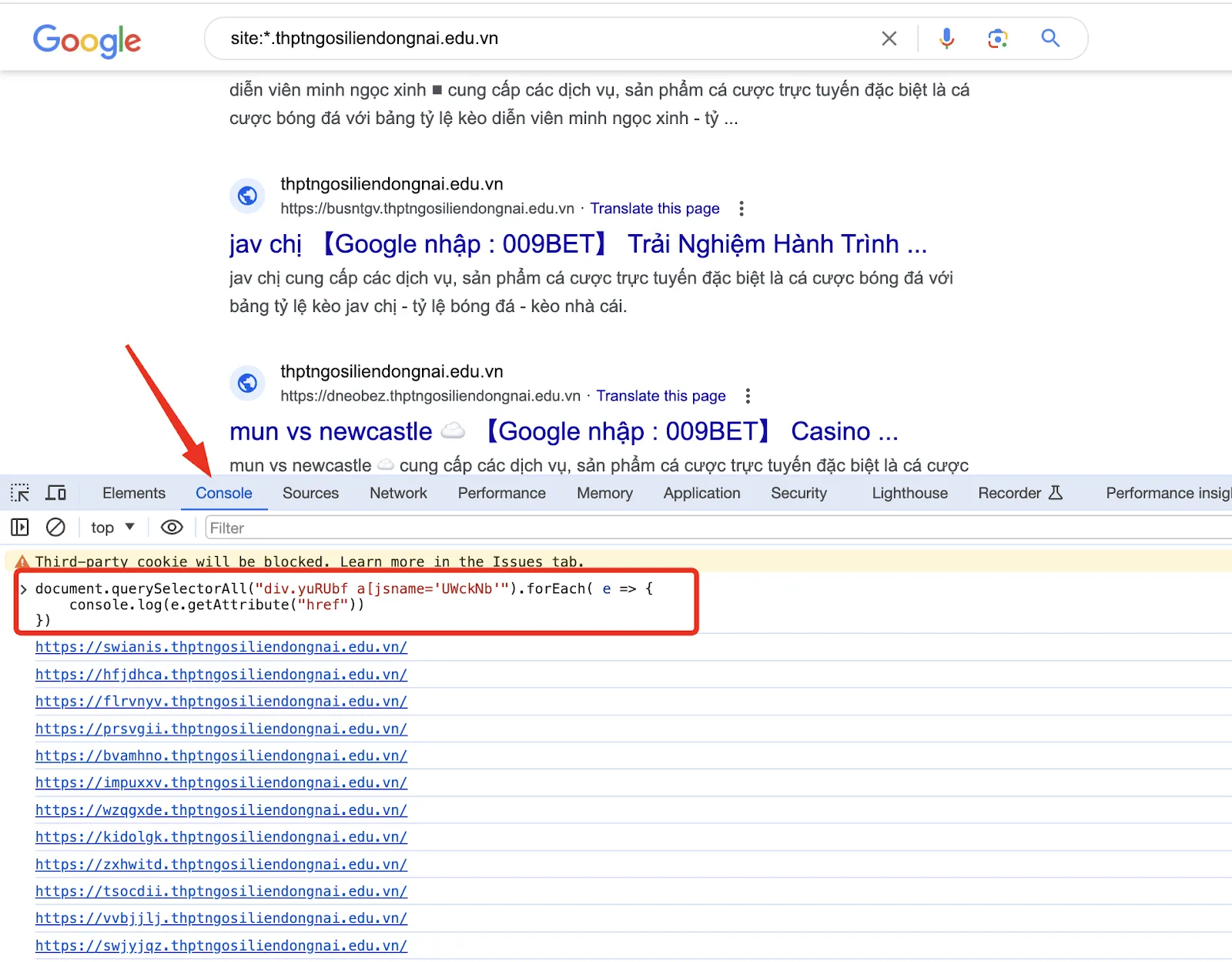Screen dimensions: 1232x962
Task: Open the wzqgxde console link
Action: point(221,810)
